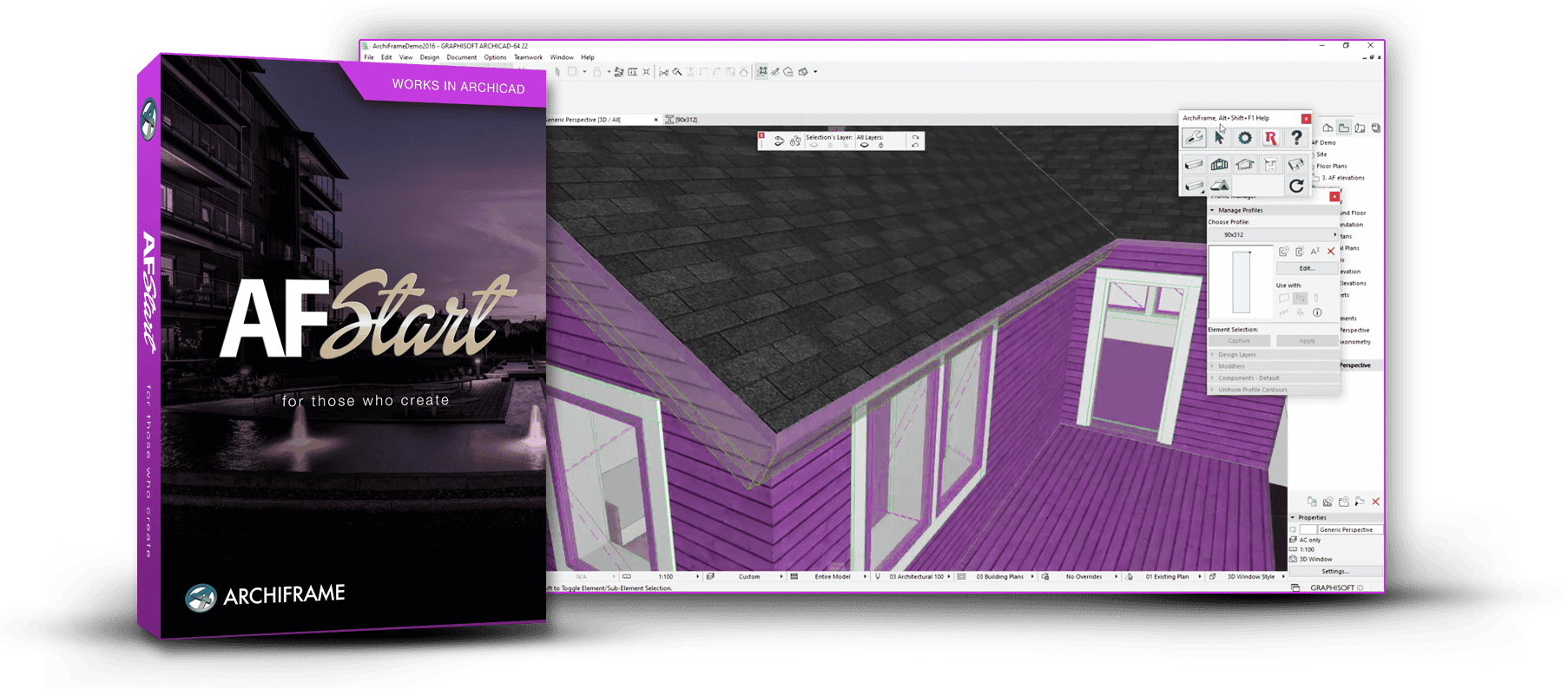This screenshot has height=689, width=1568.
Task: Select the arrow pointer in ArchiFrame palette
Action: click(1219, 138)
